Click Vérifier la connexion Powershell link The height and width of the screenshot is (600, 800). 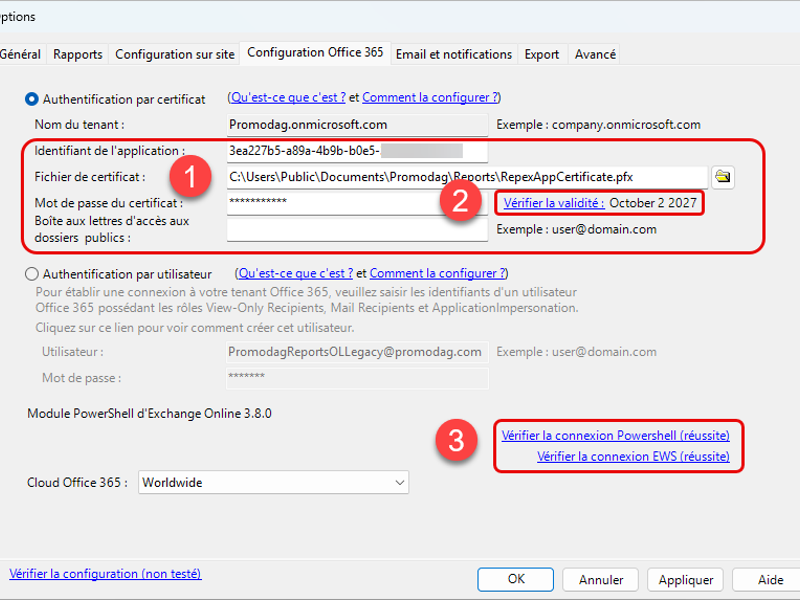pos(615,436)
